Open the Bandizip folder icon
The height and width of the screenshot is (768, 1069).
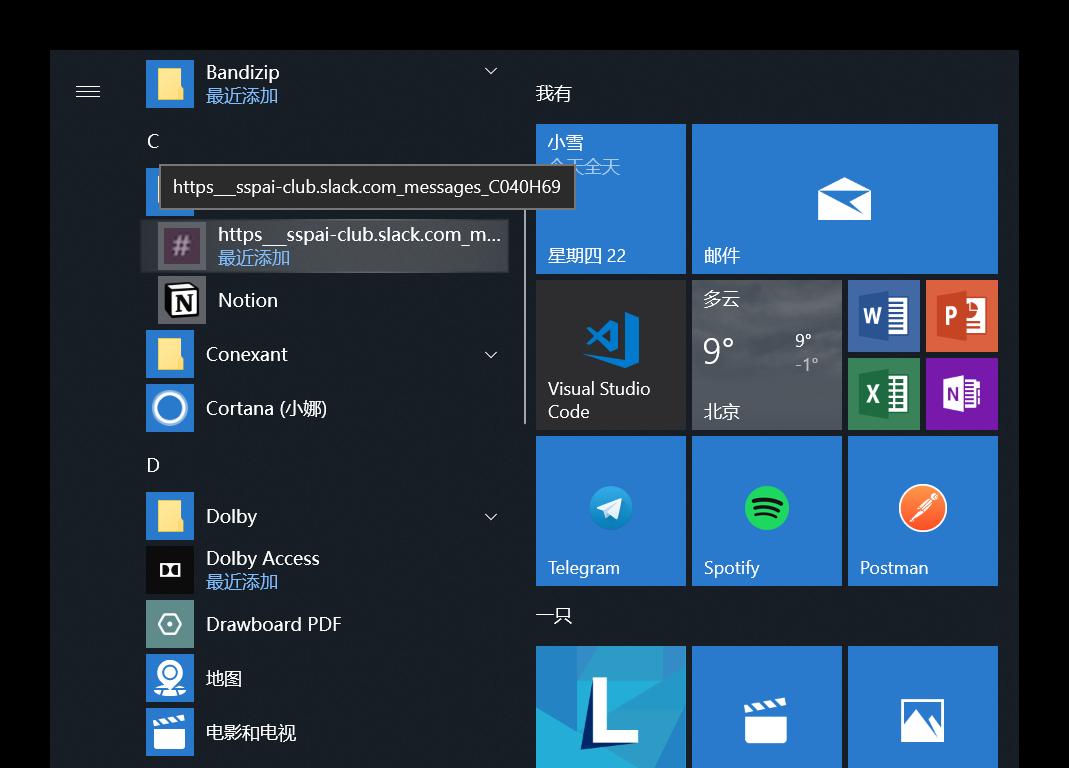click(x=170, y=84)
